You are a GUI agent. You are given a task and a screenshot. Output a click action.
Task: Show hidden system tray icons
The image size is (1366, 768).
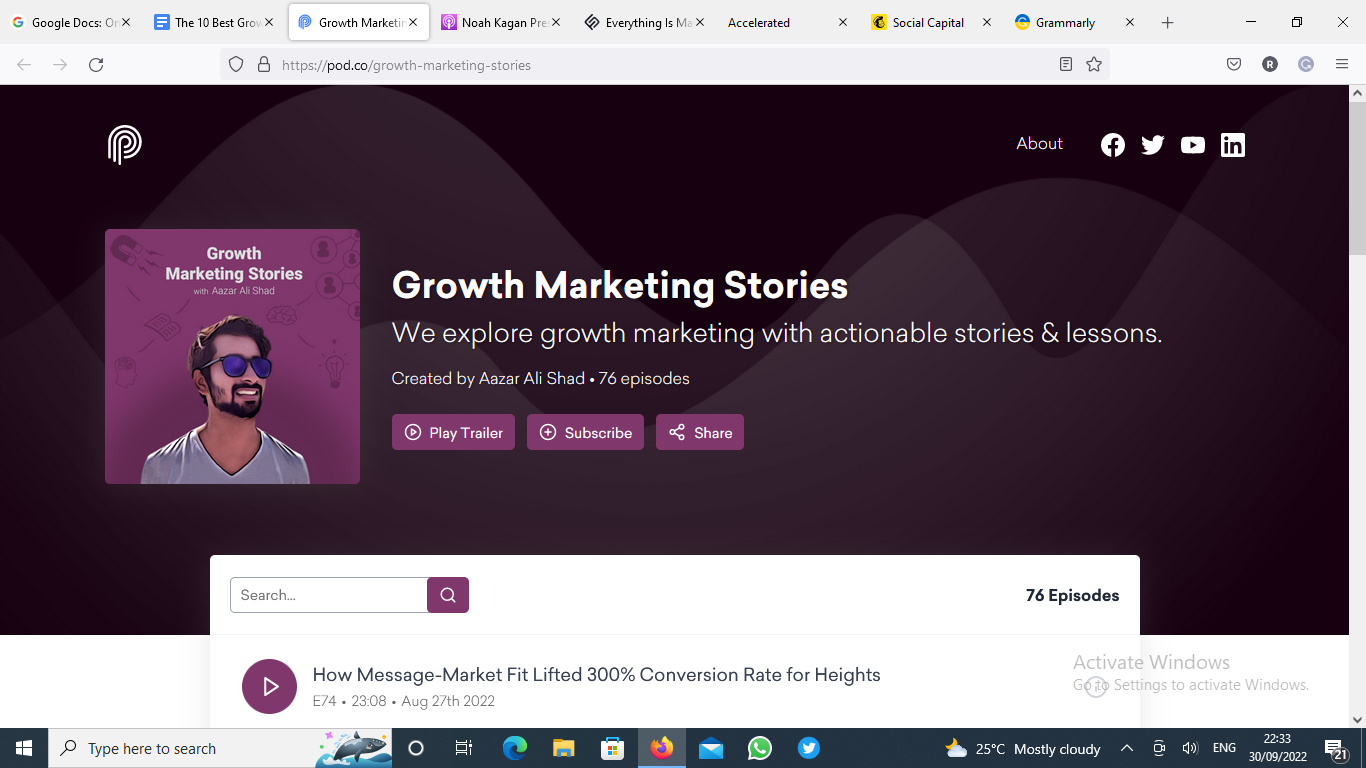tap(1127, 748)
